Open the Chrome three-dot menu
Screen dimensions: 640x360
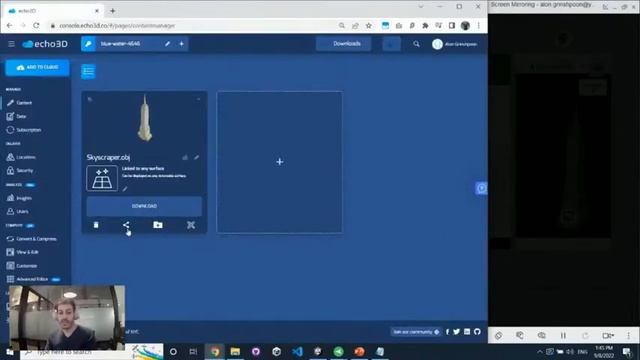[479, 26]
